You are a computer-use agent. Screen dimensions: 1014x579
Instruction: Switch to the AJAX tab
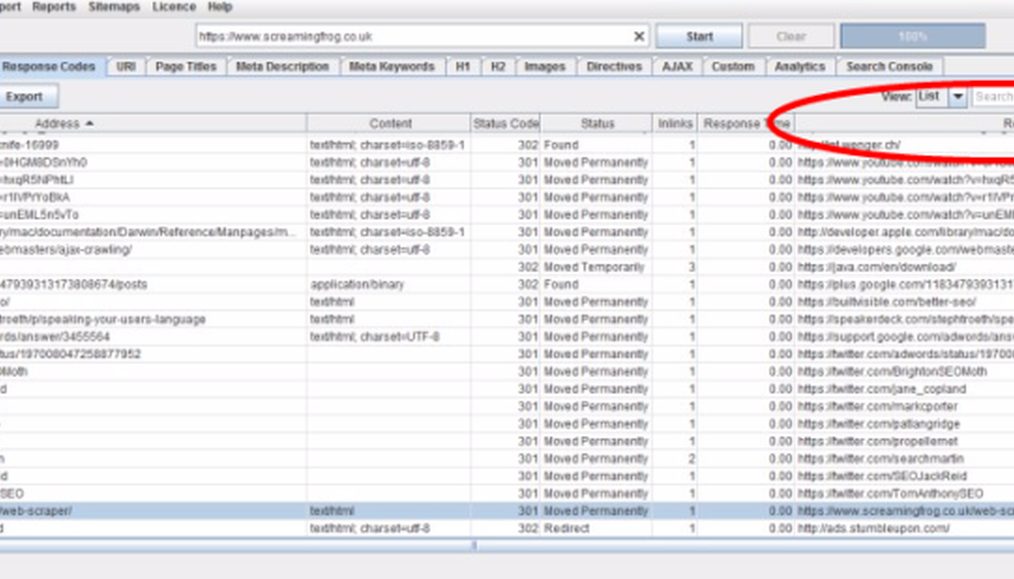point(677,67)
